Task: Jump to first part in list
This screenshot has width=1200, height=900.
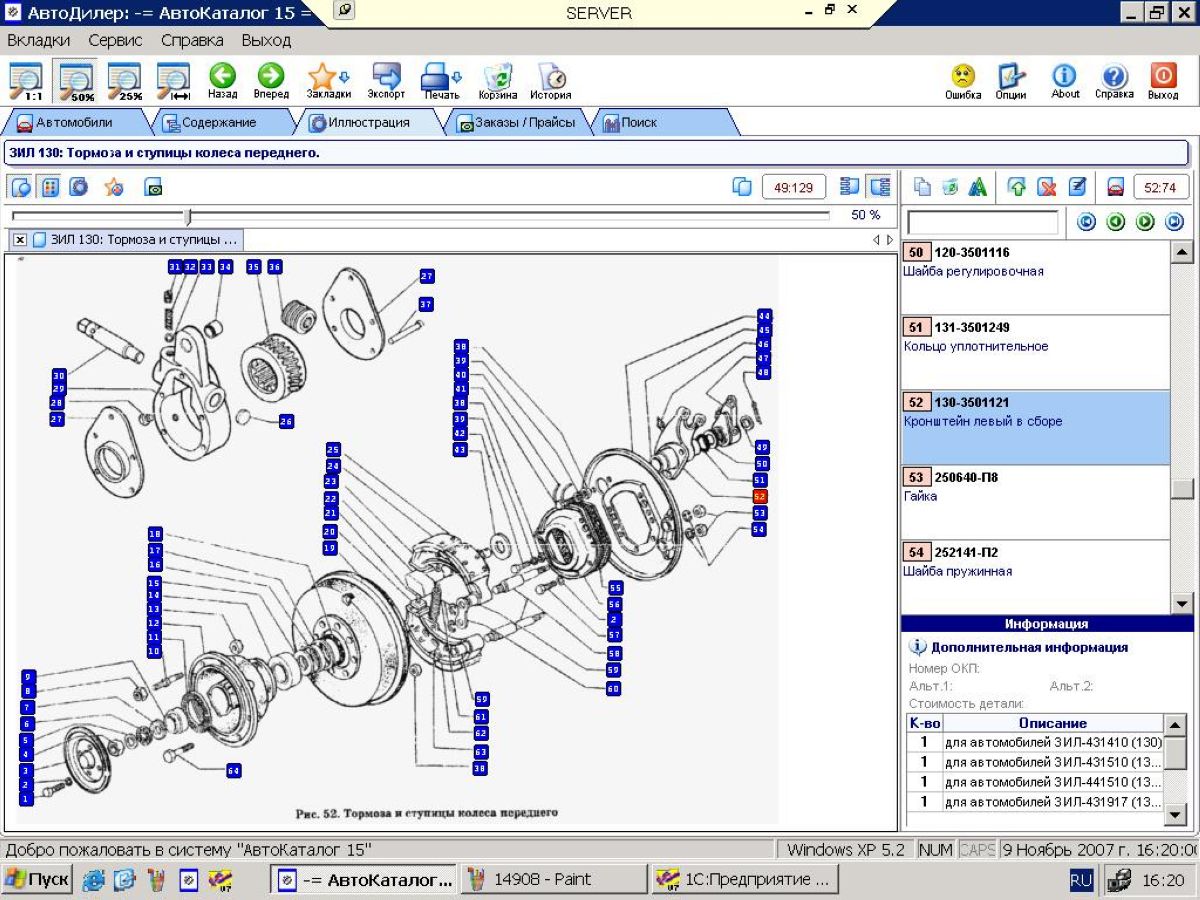Action: click(1086, 222)
